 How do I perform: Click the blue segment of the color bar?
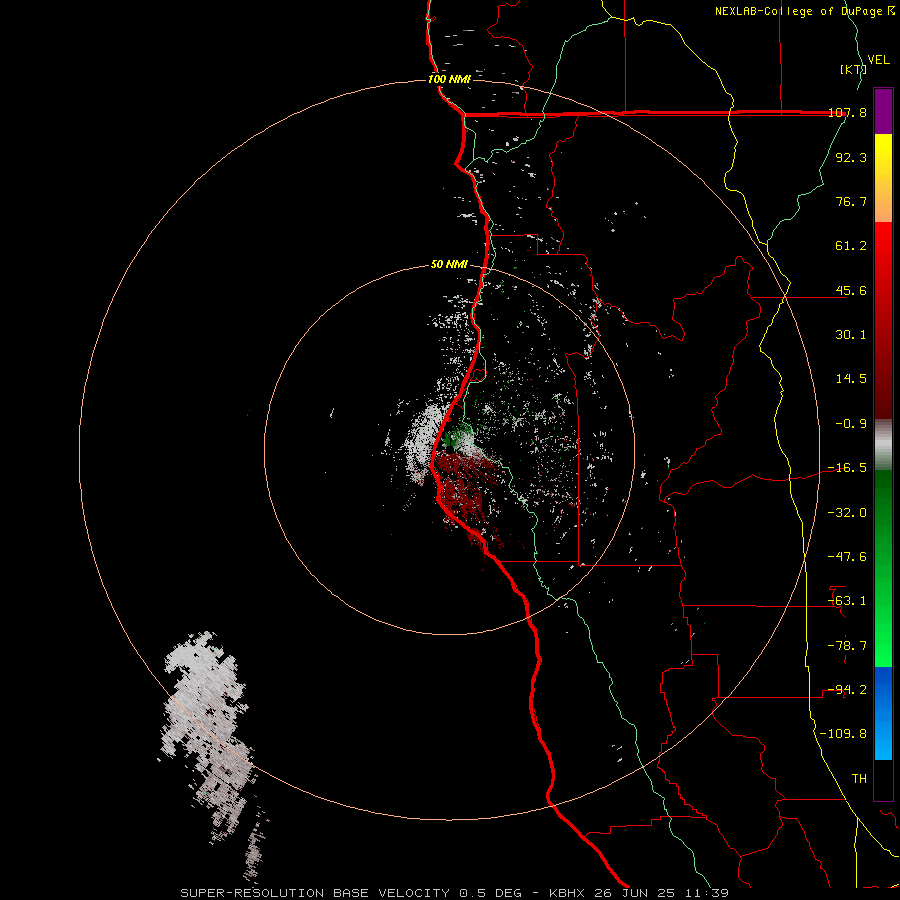(883, 713)
